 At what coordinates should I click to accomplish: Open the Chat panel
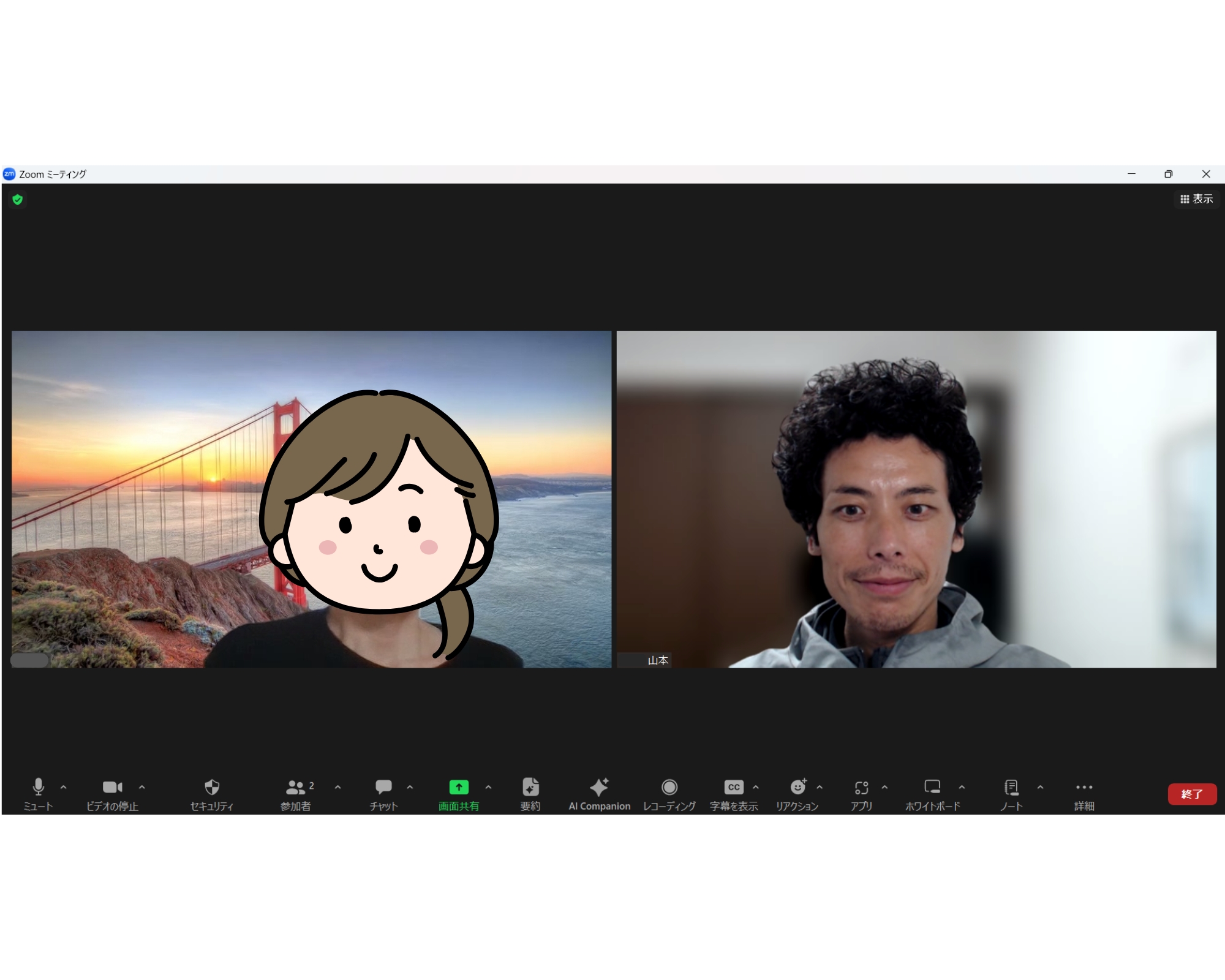coord(383,788)
